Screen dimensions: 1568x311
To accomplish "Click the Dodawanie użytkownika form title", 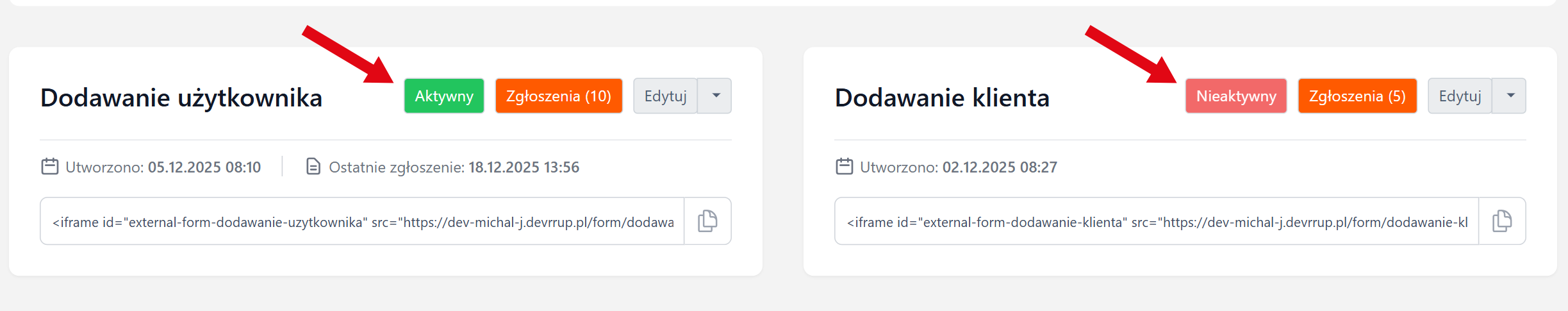I will click(181, 98).
